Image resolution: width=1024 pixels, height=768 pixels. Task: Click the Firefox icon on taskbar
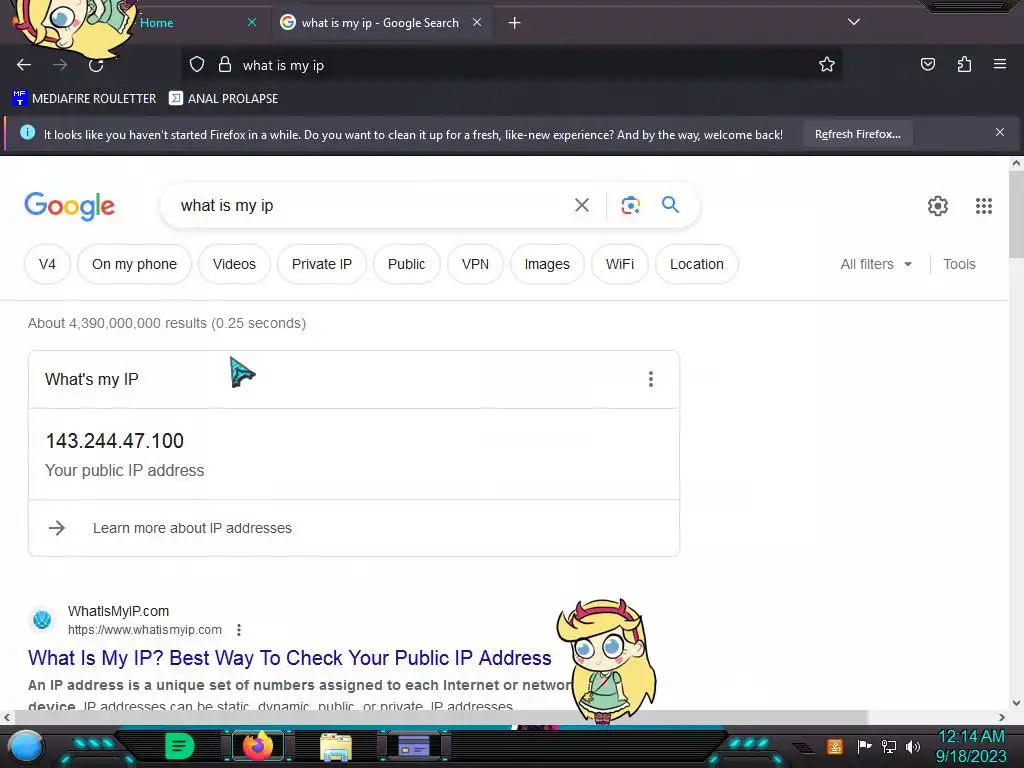pyautogui.click(x=258, y=746)
